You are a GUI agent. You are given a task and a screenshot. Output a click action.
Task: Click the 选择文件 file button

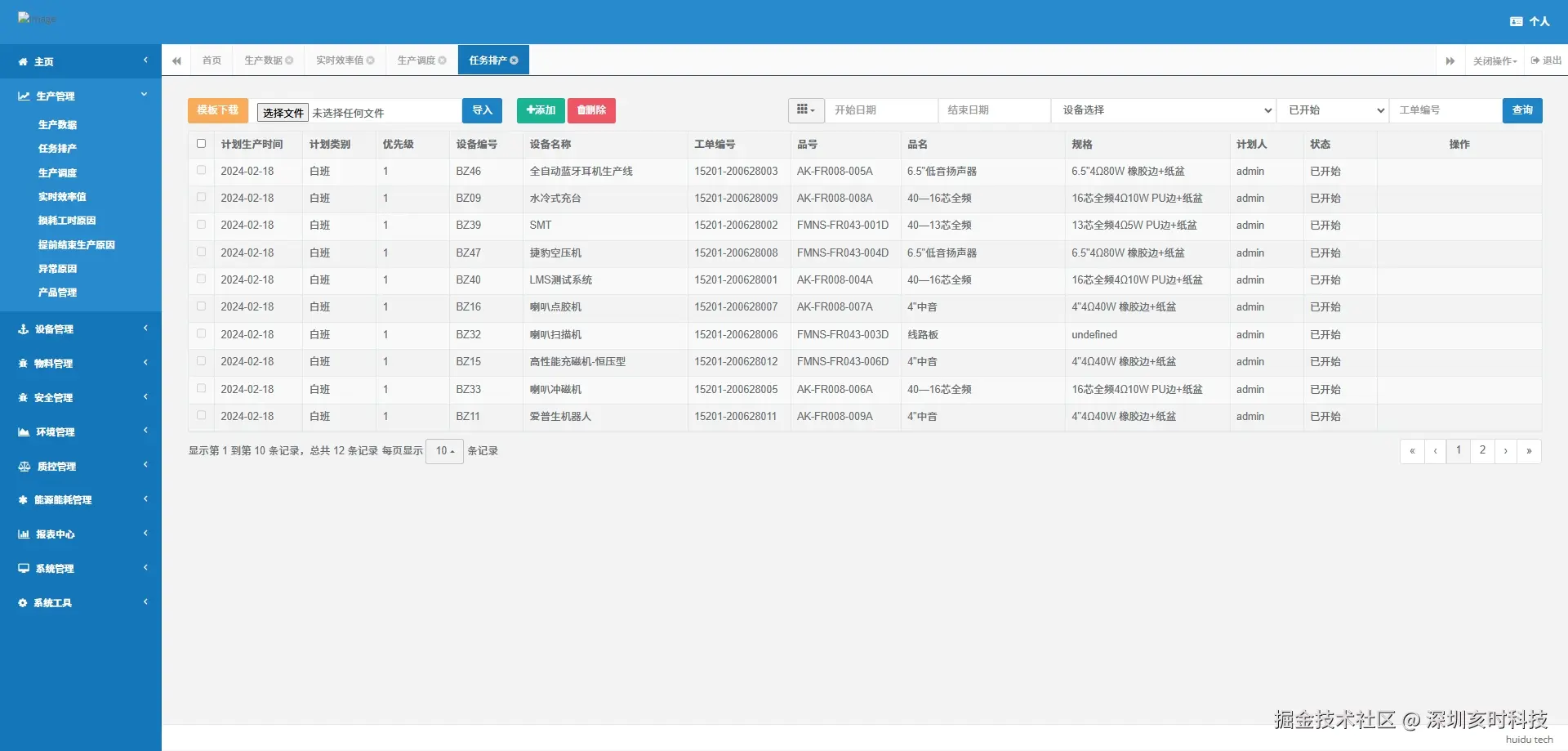click(x=283, y=113)
